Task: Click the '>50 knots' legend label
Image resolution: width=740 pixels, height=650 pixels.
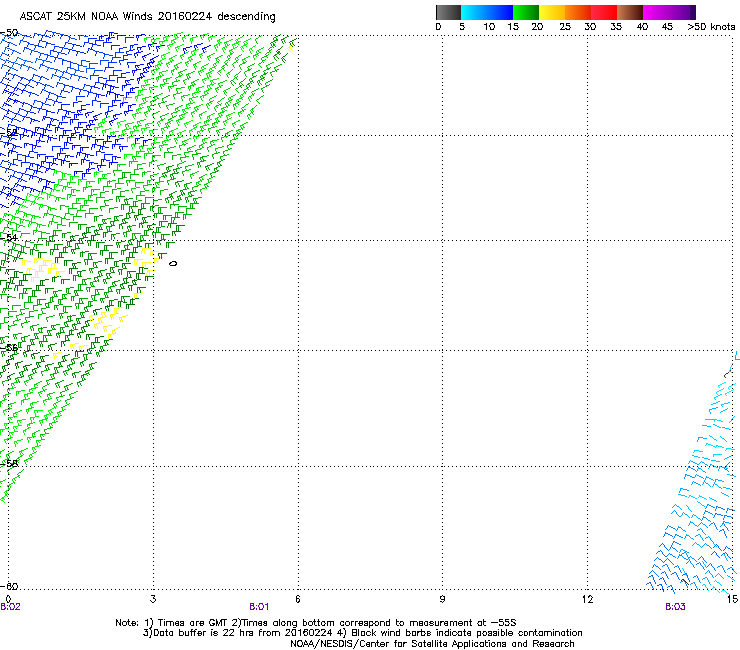Action: pyautogui.click(x=711, y=27)
